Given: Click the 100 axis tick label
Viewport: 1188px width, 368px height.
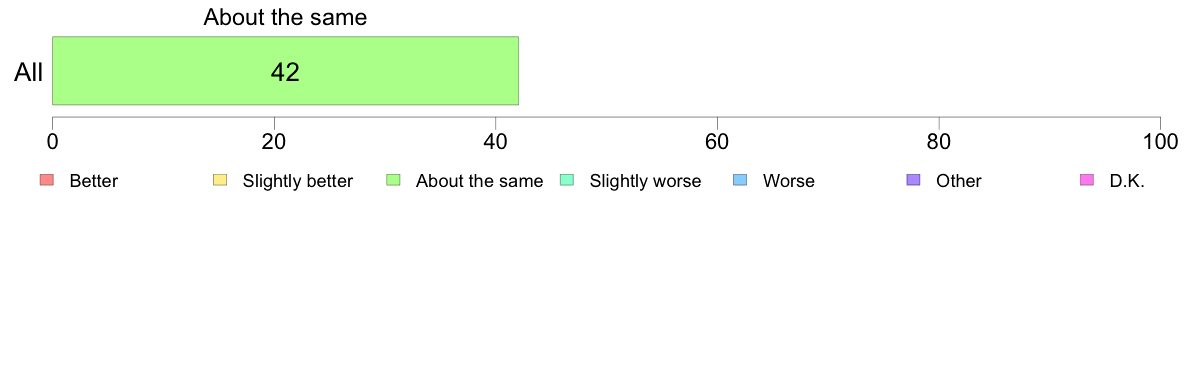Looking at the screenshot, I should click(1161, 142).
